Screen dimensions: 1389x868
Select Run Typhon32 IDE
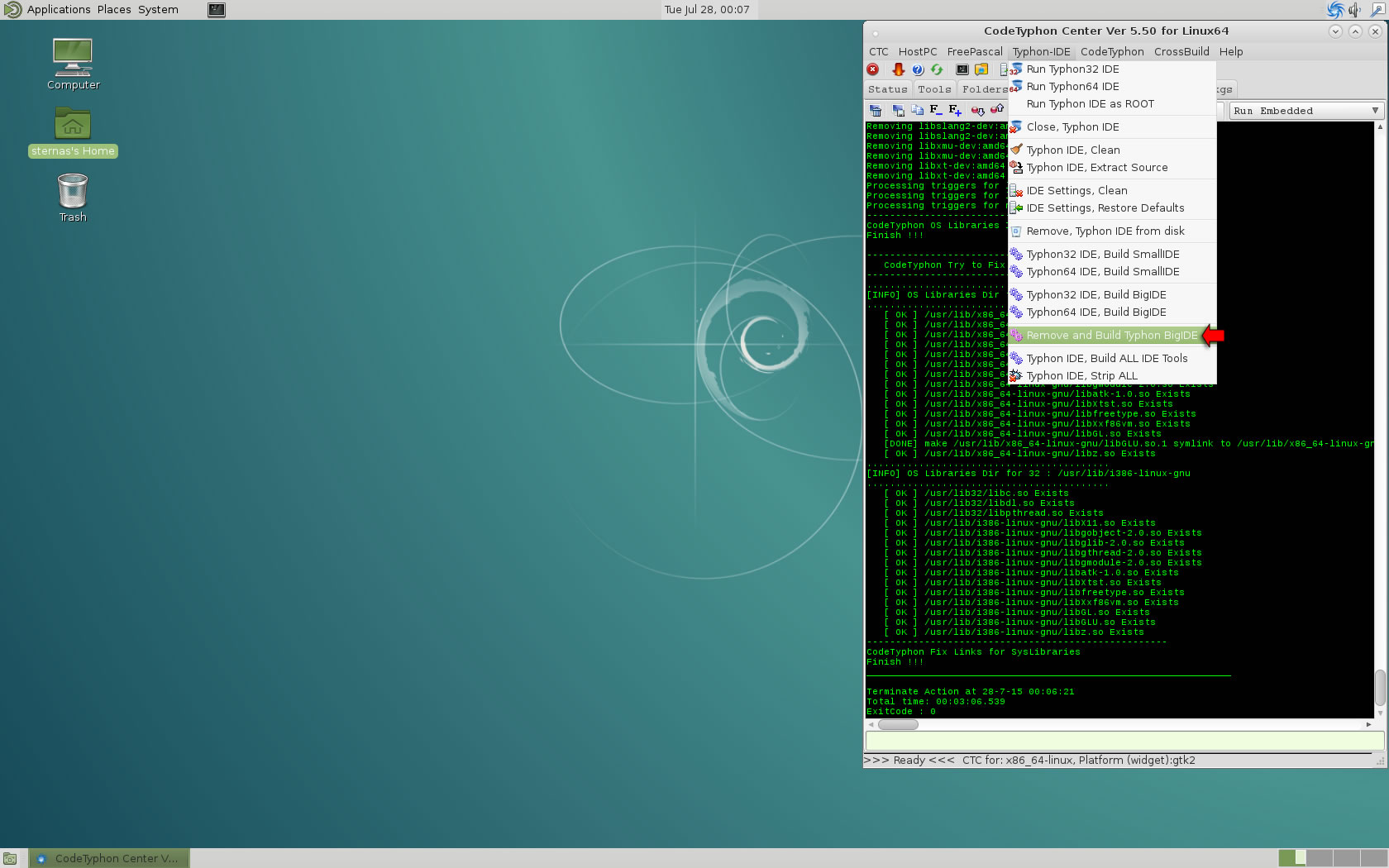click(1112, 69)
